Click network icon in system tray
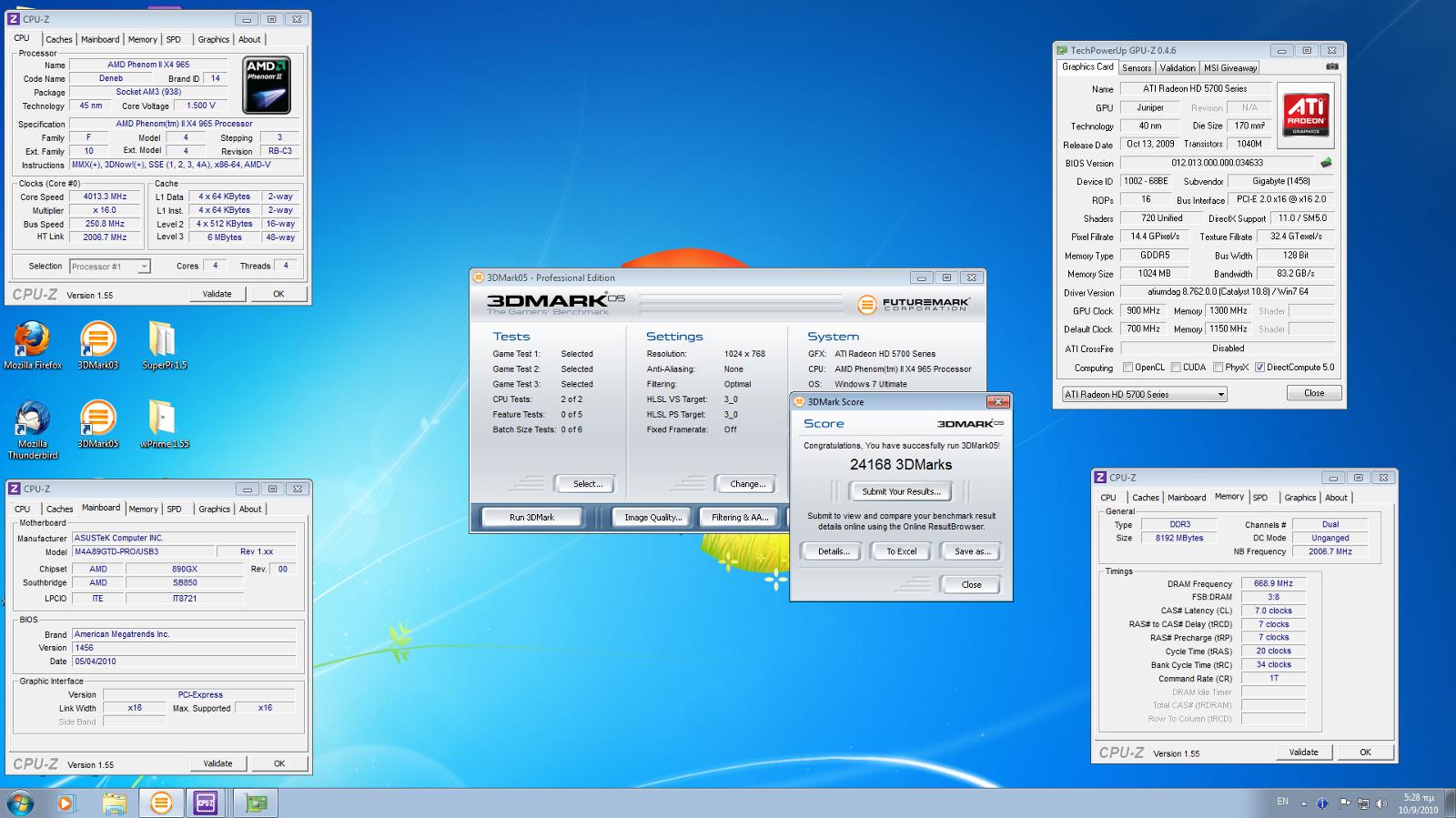The height and width of the screenshot is (818, 1456). 1363,803
